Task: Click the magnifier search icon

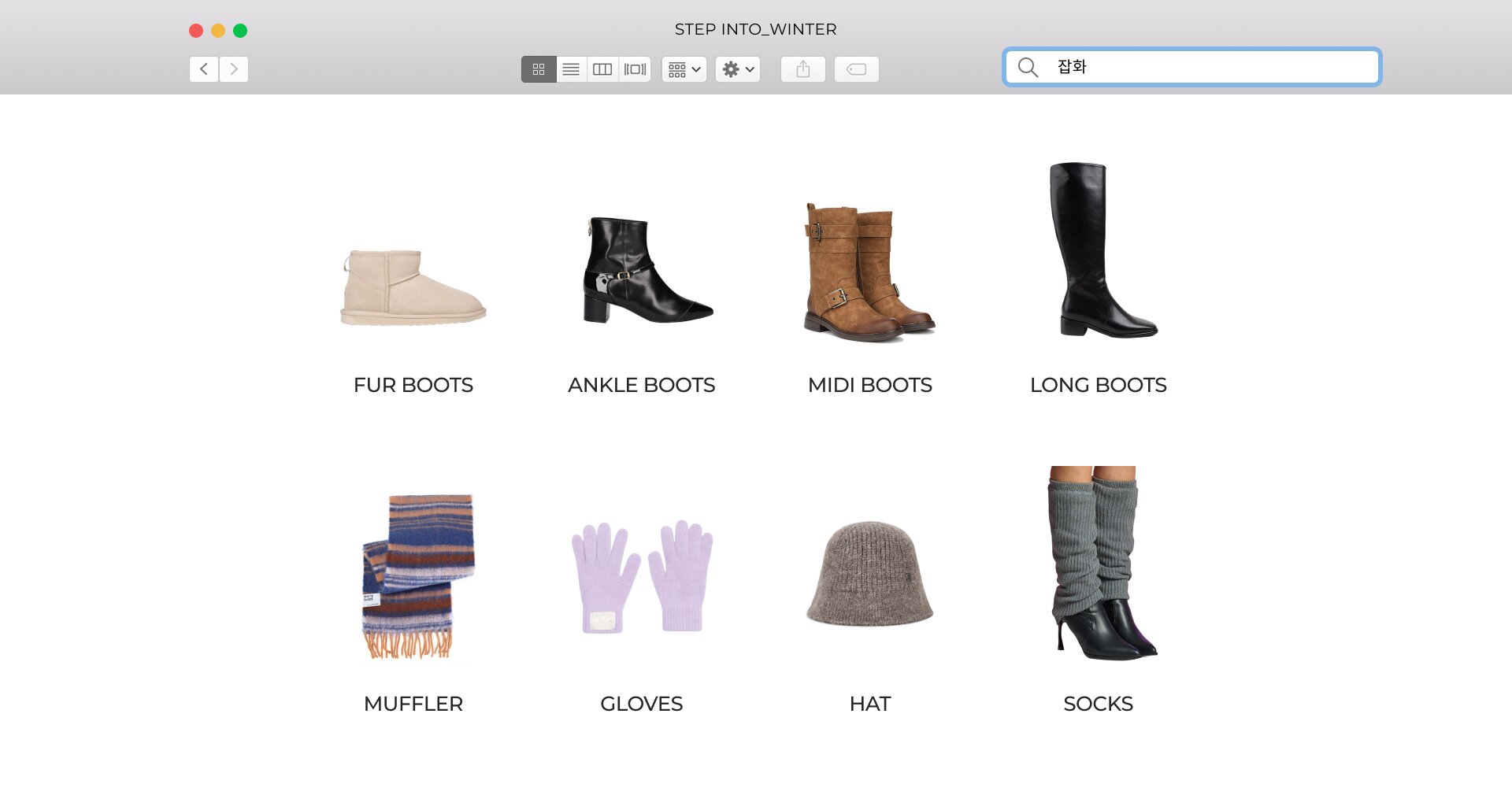Action: pyautogui.click(x=1028, y=67)
